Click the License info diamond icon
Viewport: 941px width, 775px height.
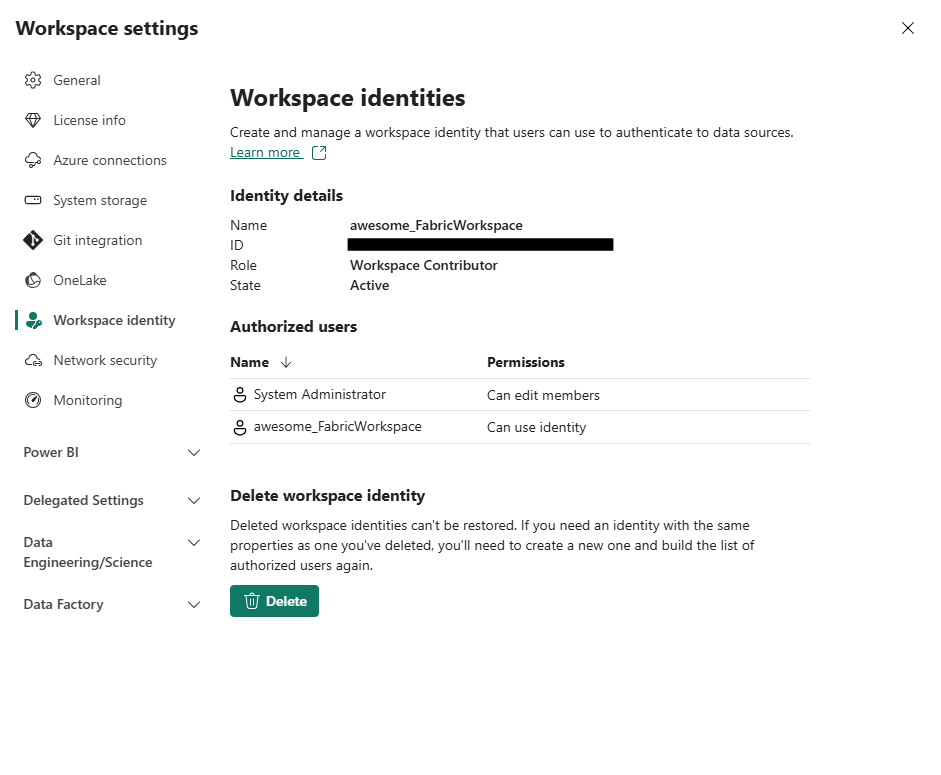(33, 120)
